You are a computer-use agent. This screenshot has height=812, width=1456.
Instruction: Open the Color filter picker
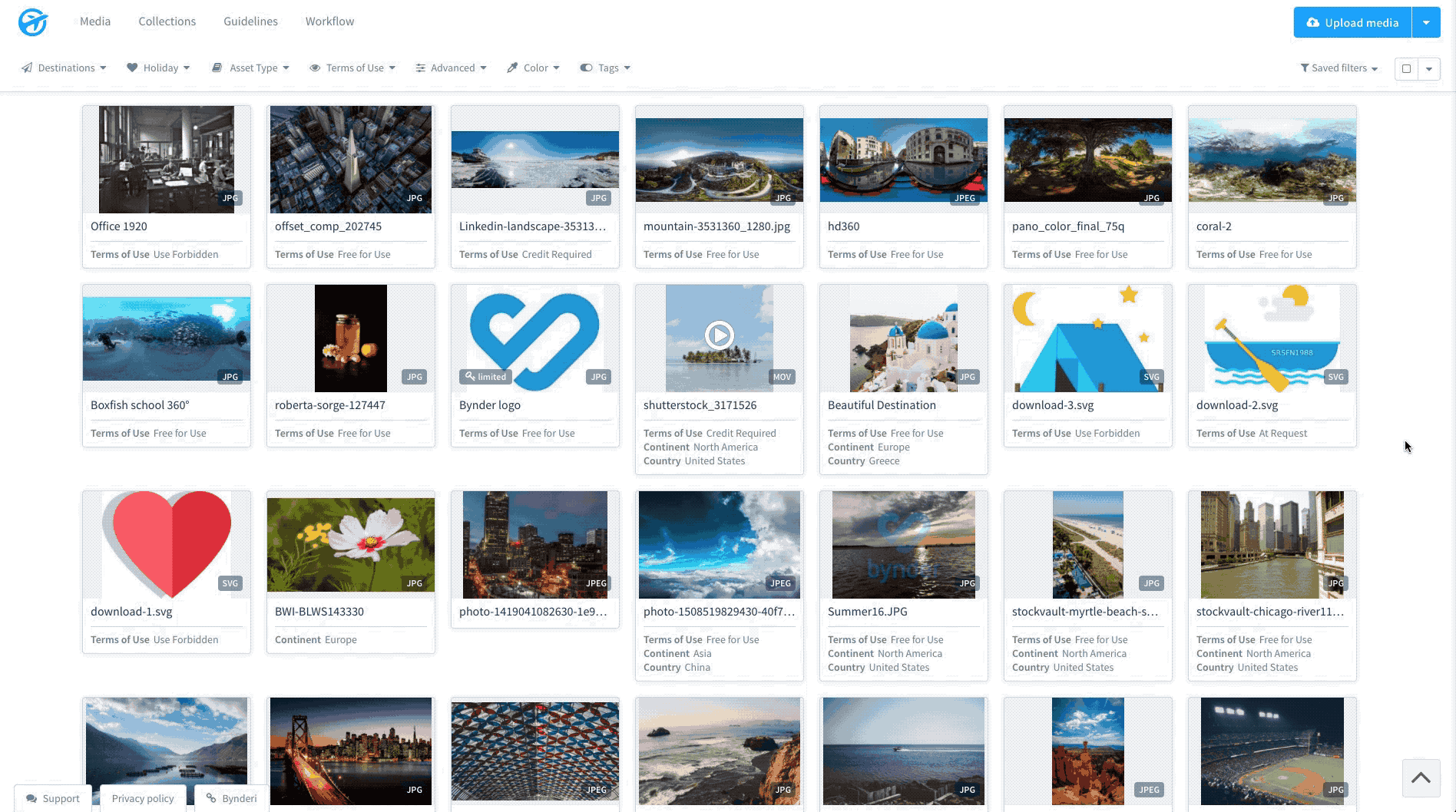point(533,68)
